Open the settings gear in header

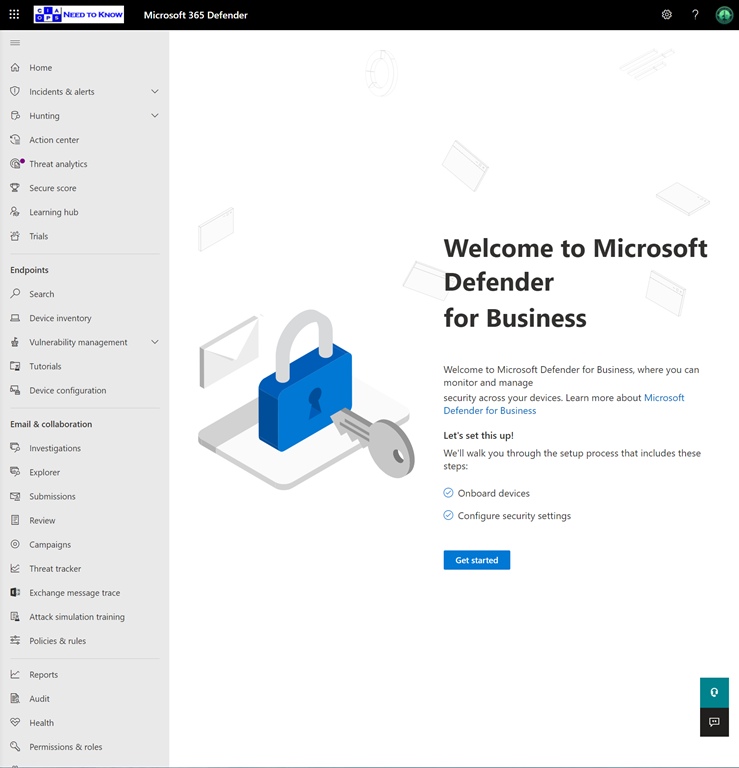click(x=667, y=15)
